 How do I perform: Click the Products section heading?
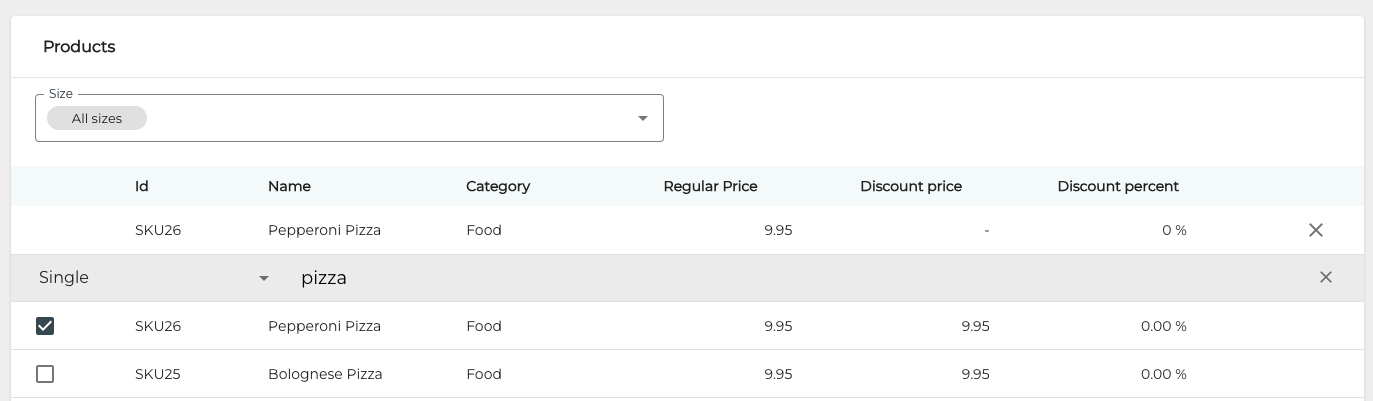[79, 47]
